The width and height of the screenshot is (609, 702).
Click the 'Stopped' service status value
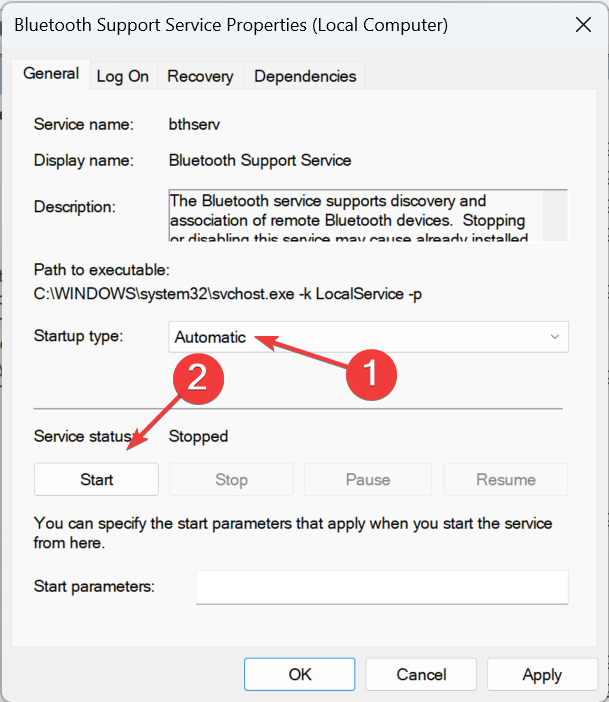[198, 436]
